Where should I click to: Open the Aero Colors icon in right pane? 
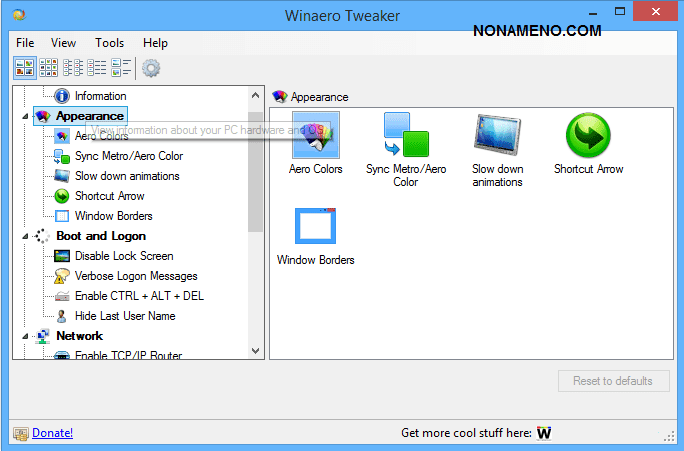[x=315, y=136]
